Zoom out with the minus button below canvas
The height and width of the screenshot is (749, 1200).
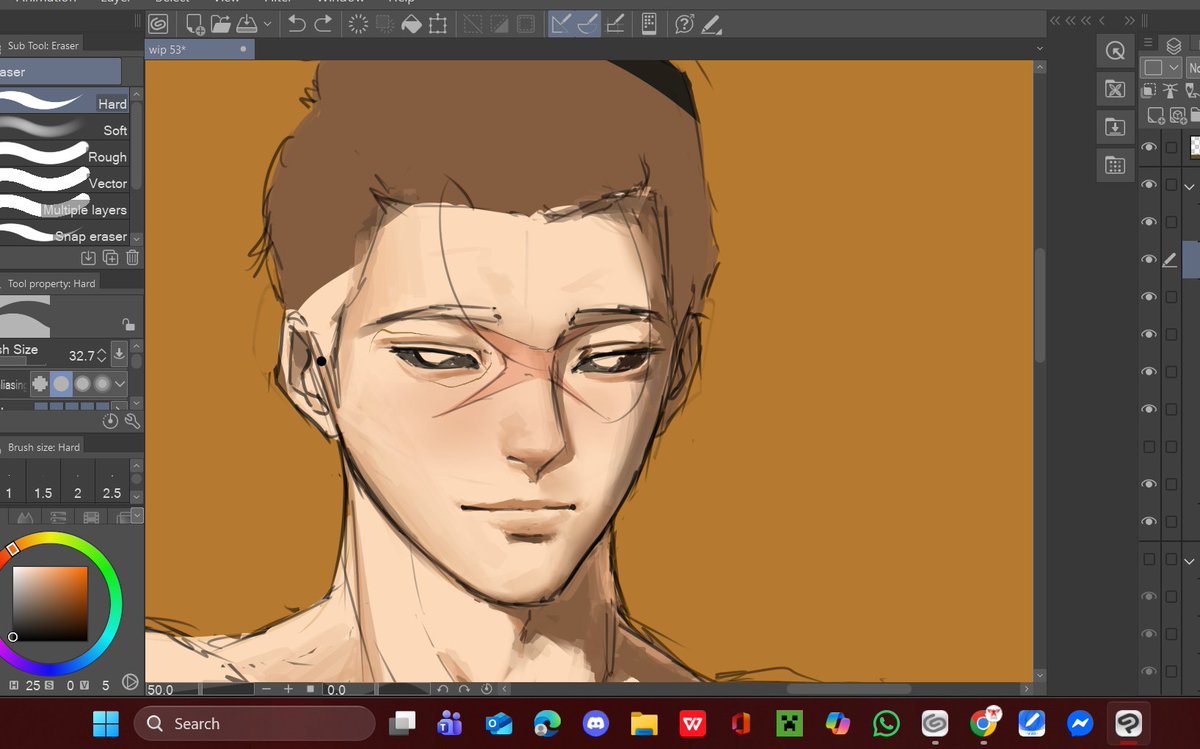pos(267,689)
